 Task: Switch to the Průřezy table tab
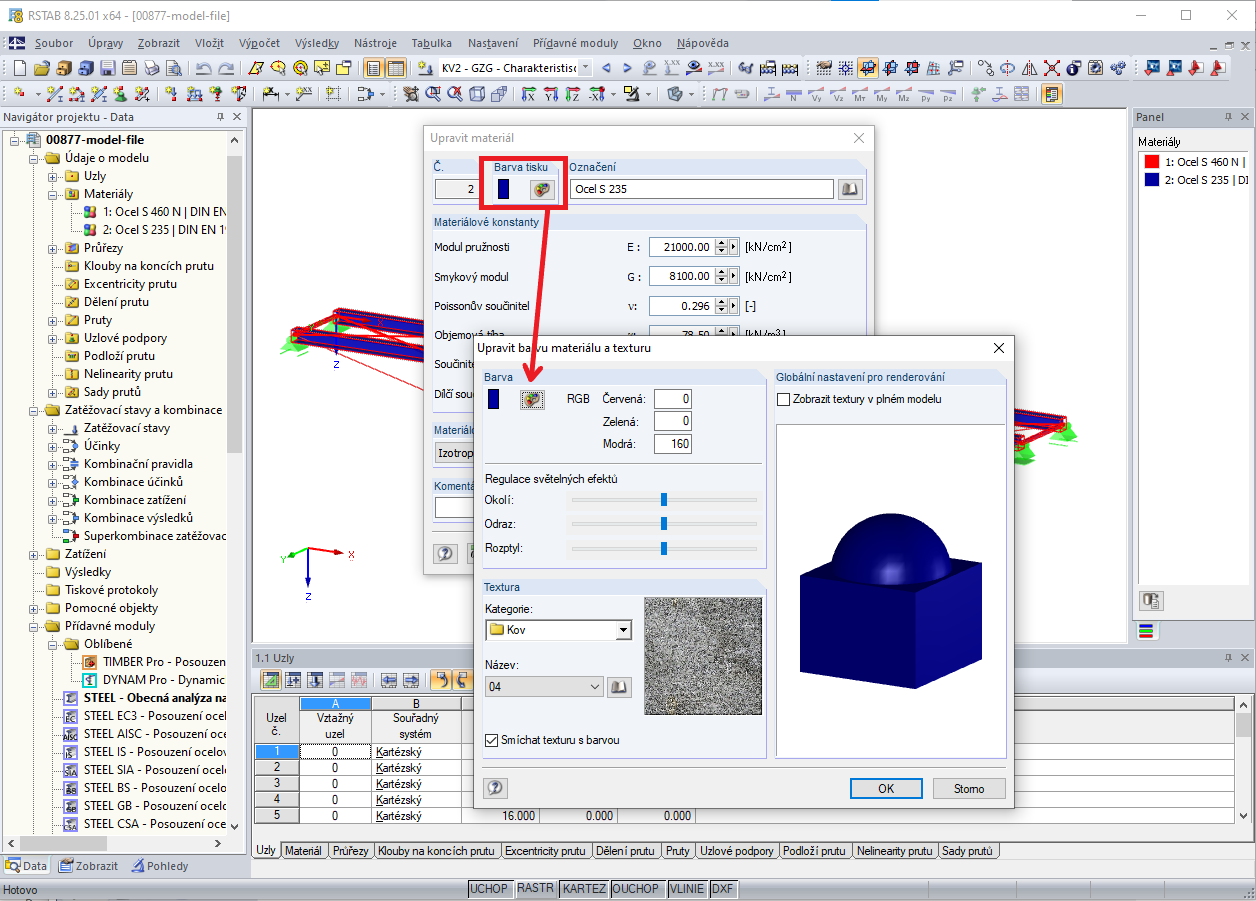[350, 851]
